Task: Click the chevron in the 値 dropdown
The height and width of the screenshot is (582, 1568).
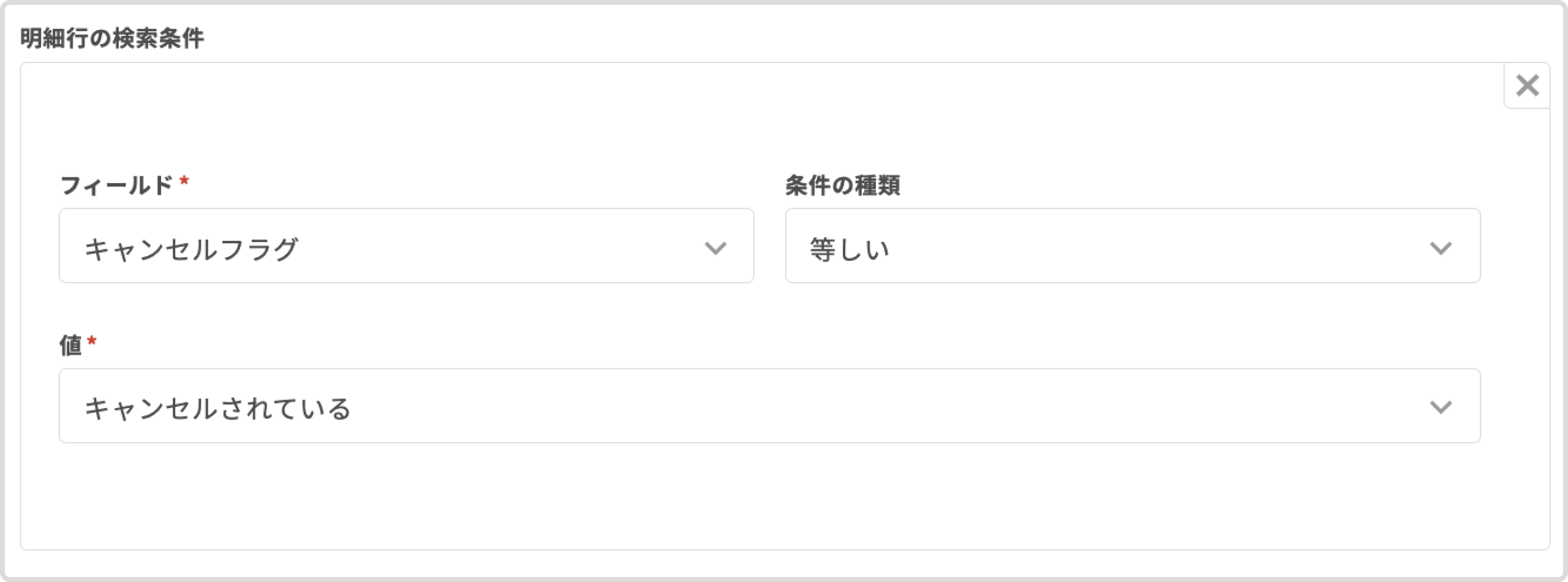Action: (x=1441, y=407)
